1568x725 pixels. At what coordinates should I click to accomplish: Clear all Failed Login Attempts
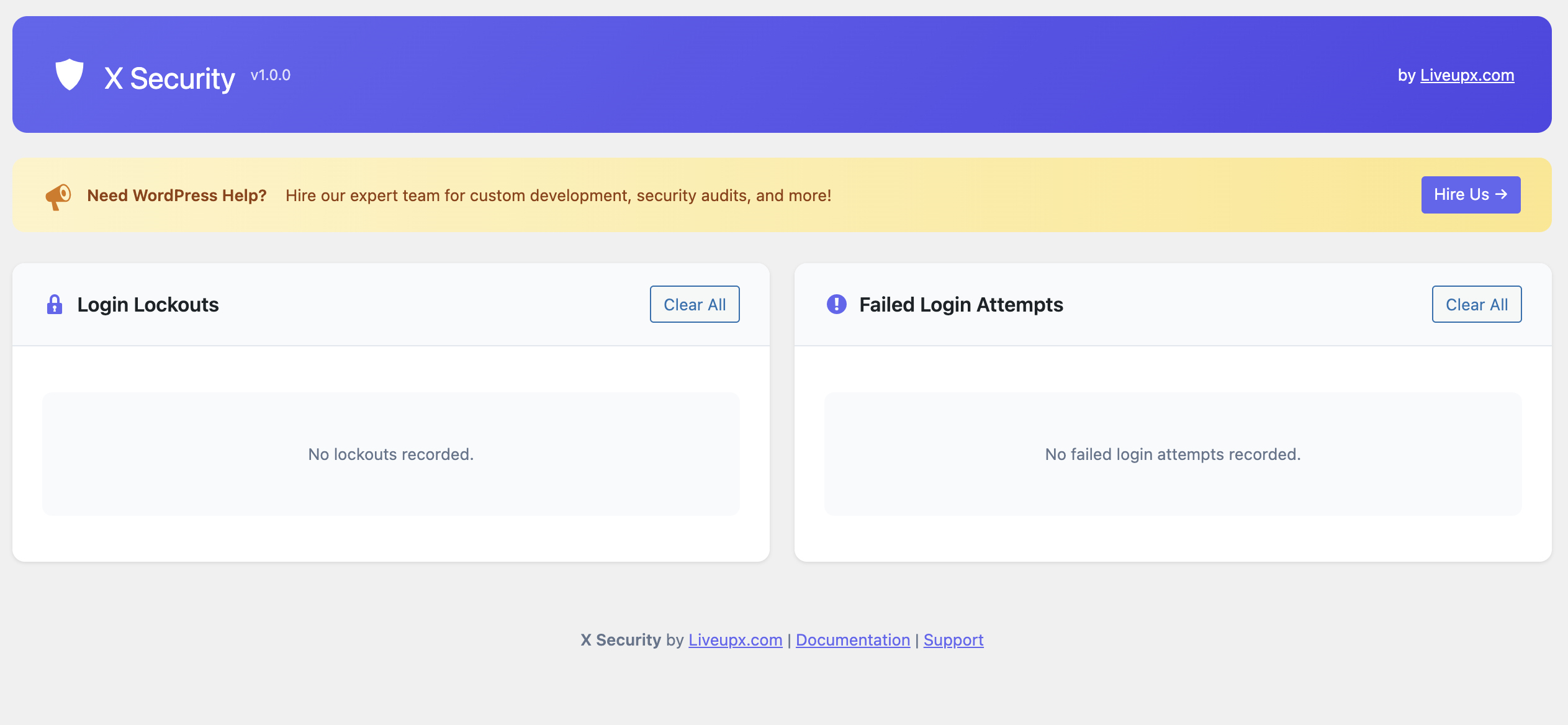pyautogui.click(x=1477, y=304)
